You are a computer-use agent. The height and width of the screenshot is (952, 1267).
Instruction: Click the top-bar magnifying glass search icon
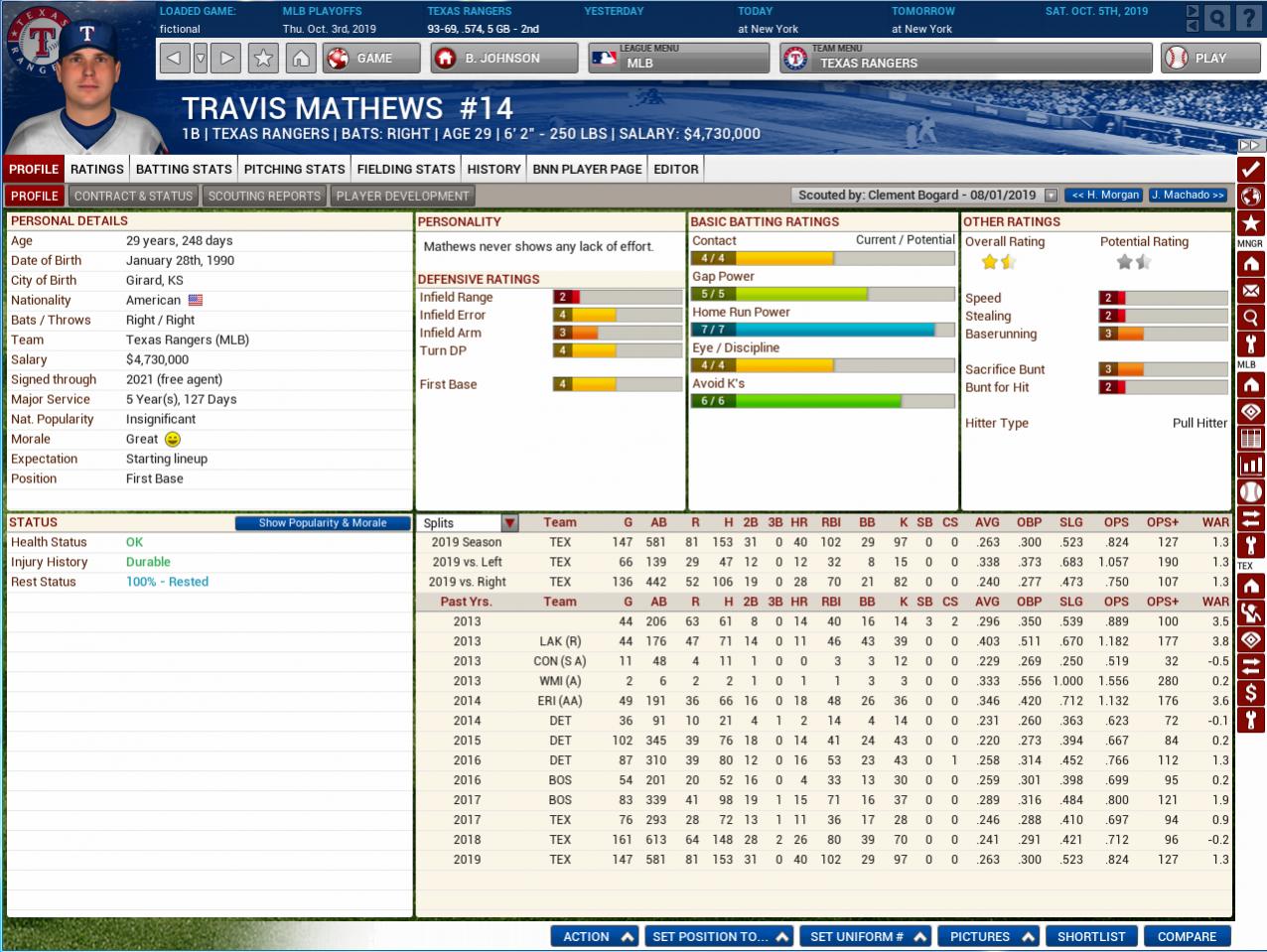pyautogui.click(x=1217, y=17)
